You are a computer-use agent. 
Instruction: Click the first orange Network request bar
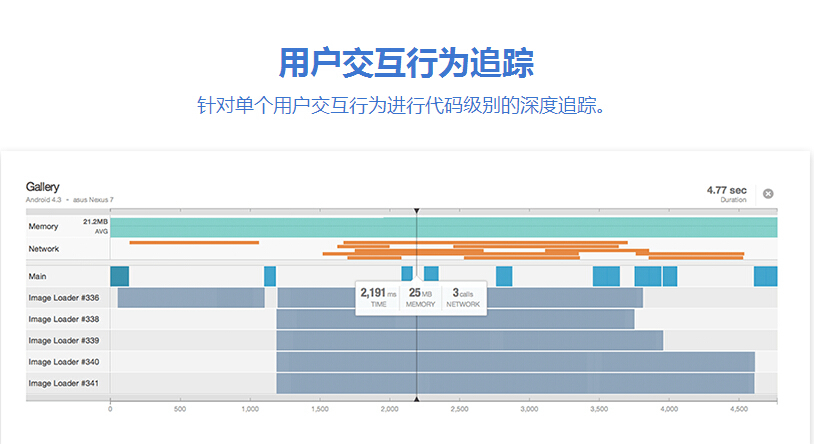194,243
